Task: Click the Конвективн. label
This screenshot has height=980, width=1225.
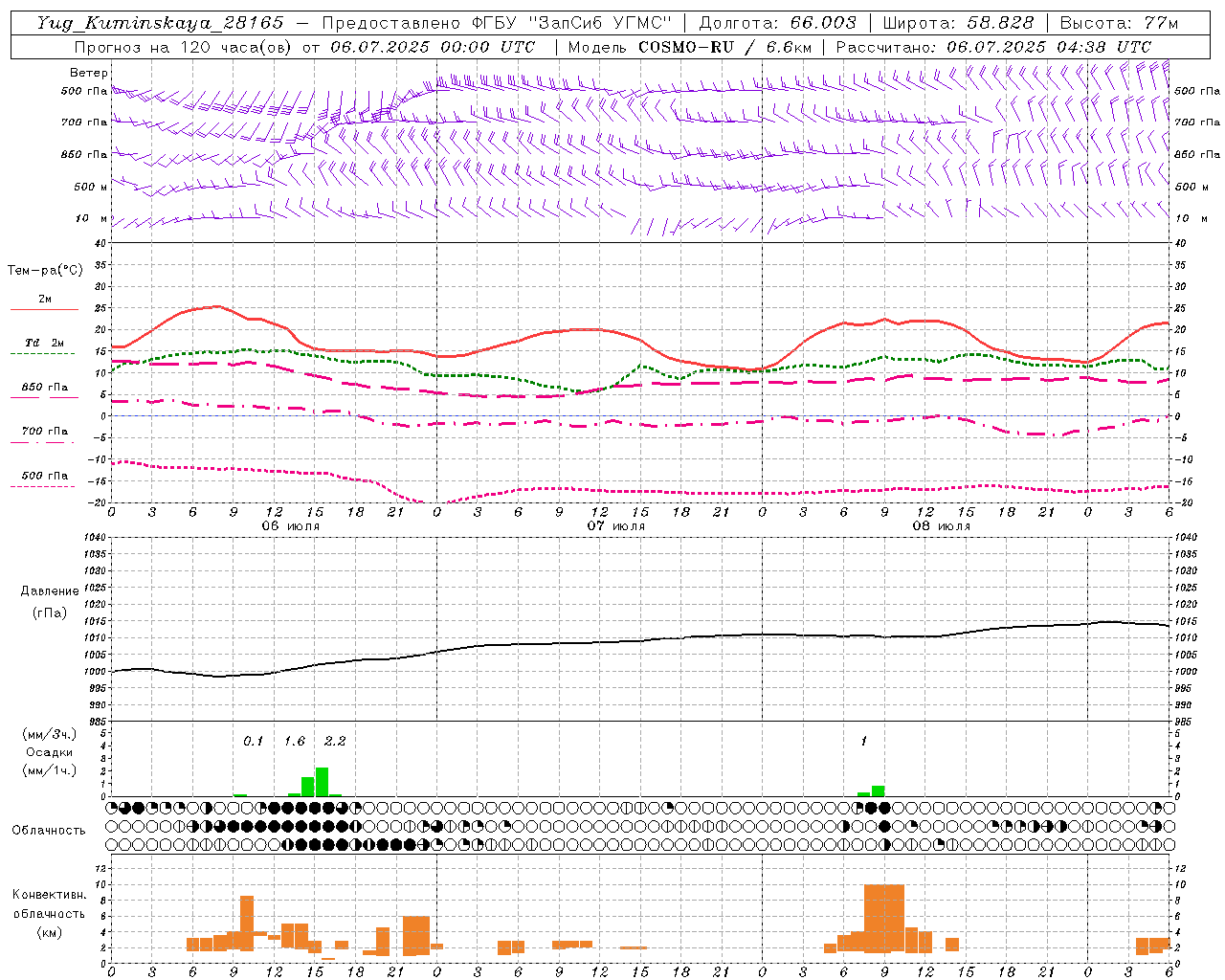Action: (49, 895)
